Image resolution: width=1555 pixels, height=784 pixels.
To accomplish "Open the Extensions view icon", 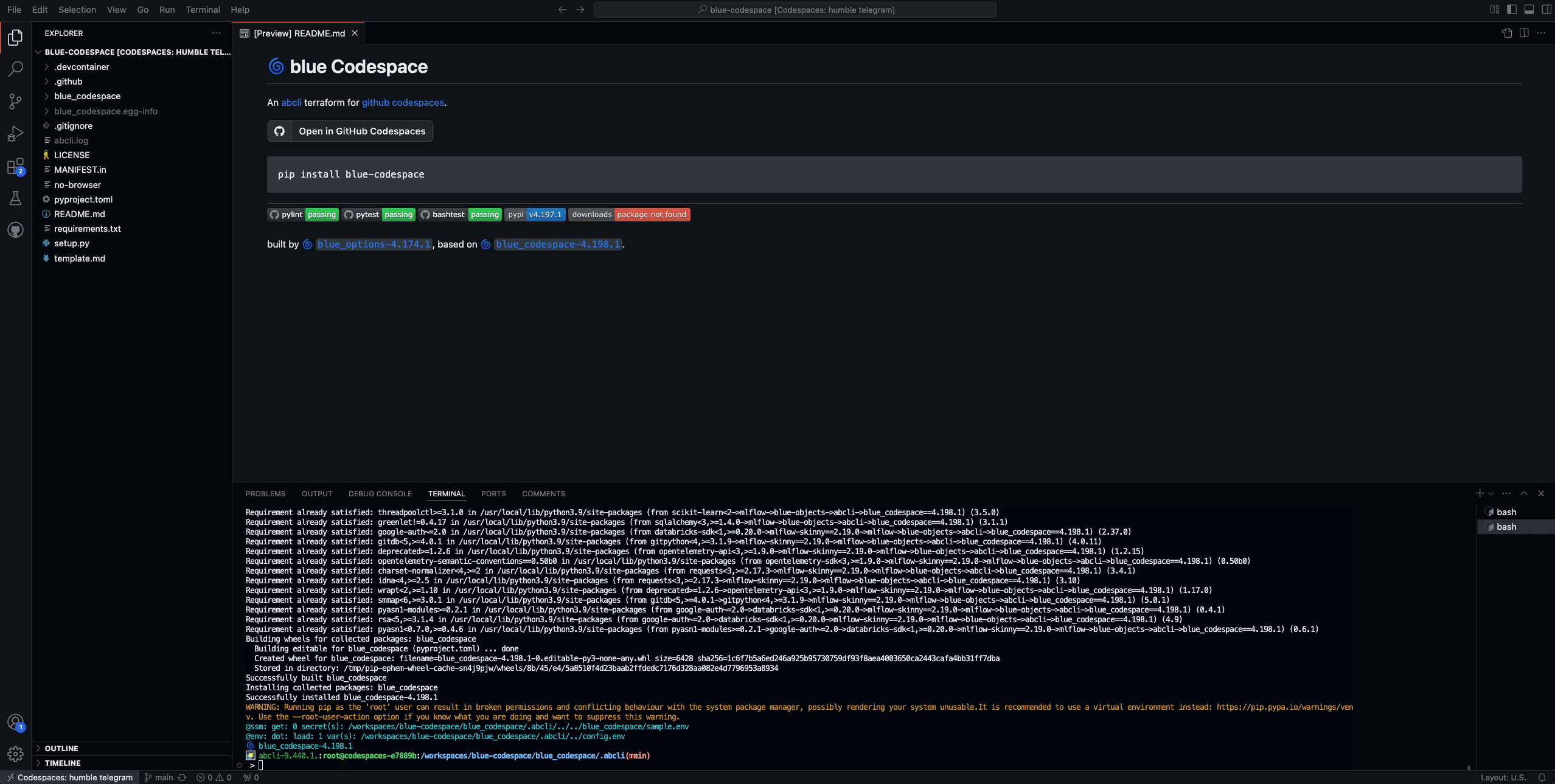I will coord(15,166).
